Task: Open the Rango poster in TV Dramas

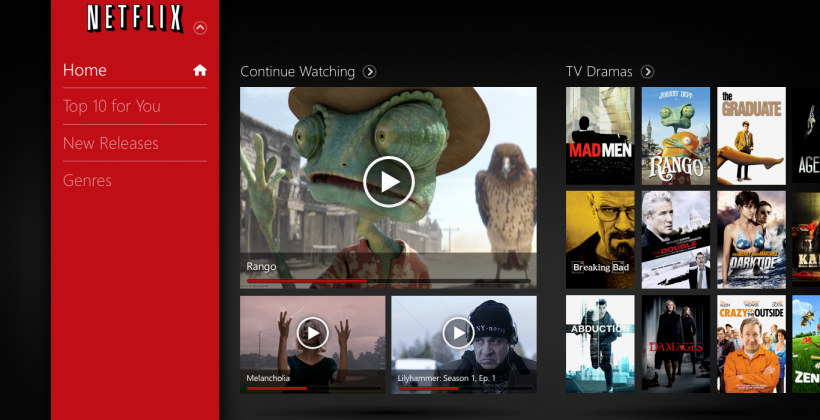Action: point(676,135)
